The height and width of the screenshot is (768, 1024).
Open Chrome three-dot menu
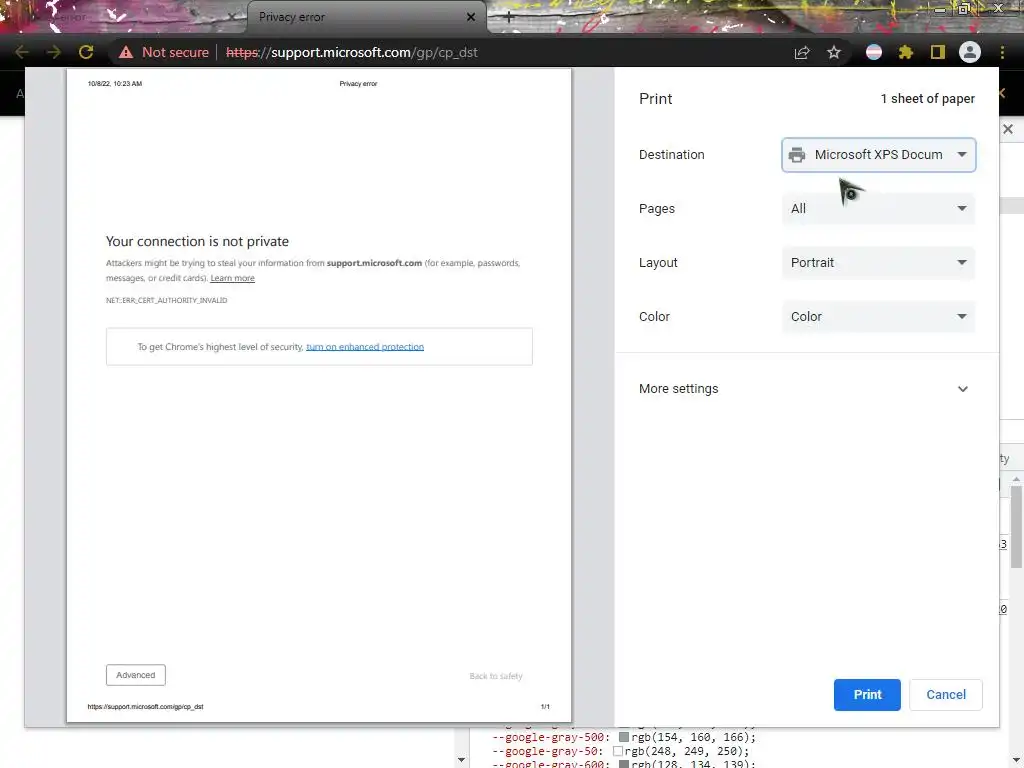tap(1002, 52)
